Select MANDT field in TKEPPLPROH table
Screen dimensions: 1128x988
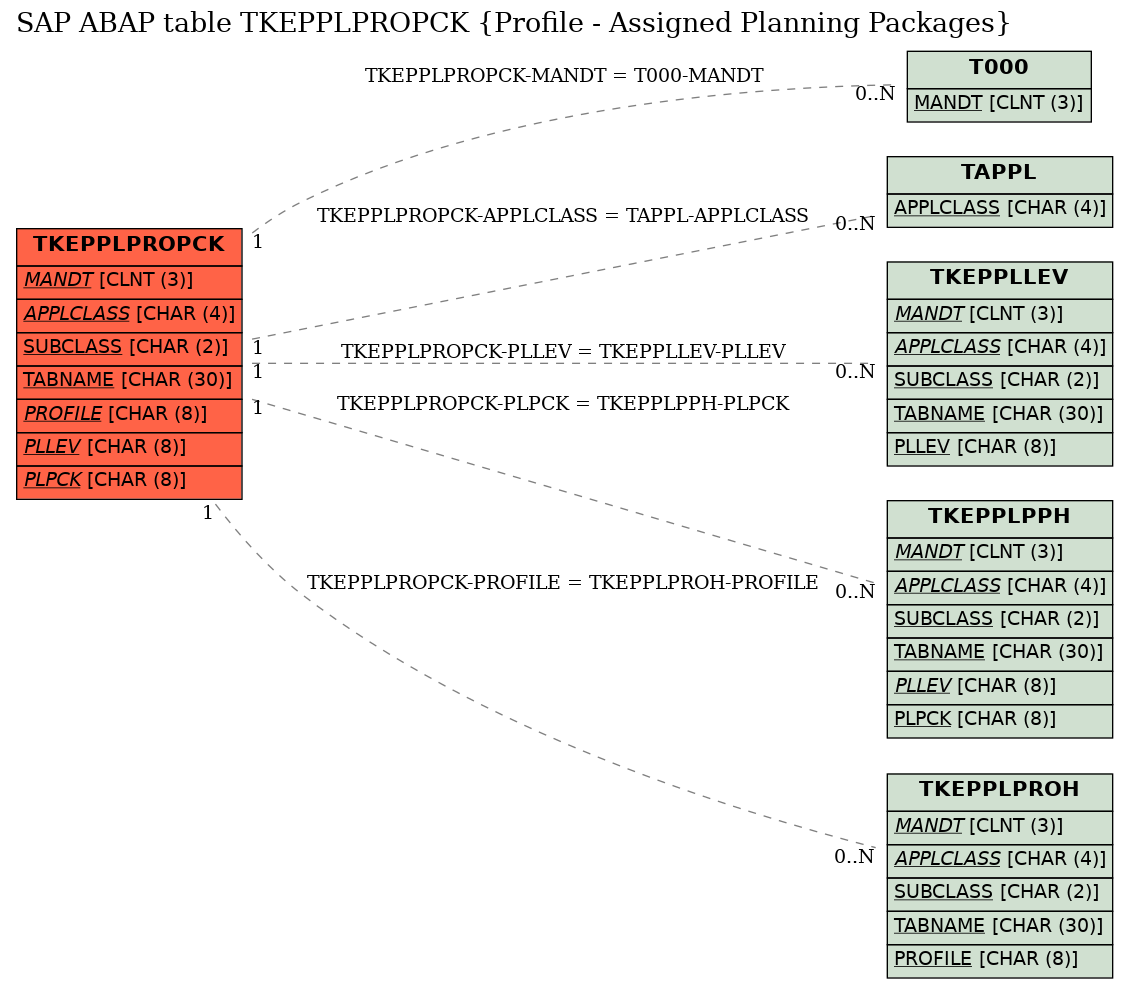[999, 828]
